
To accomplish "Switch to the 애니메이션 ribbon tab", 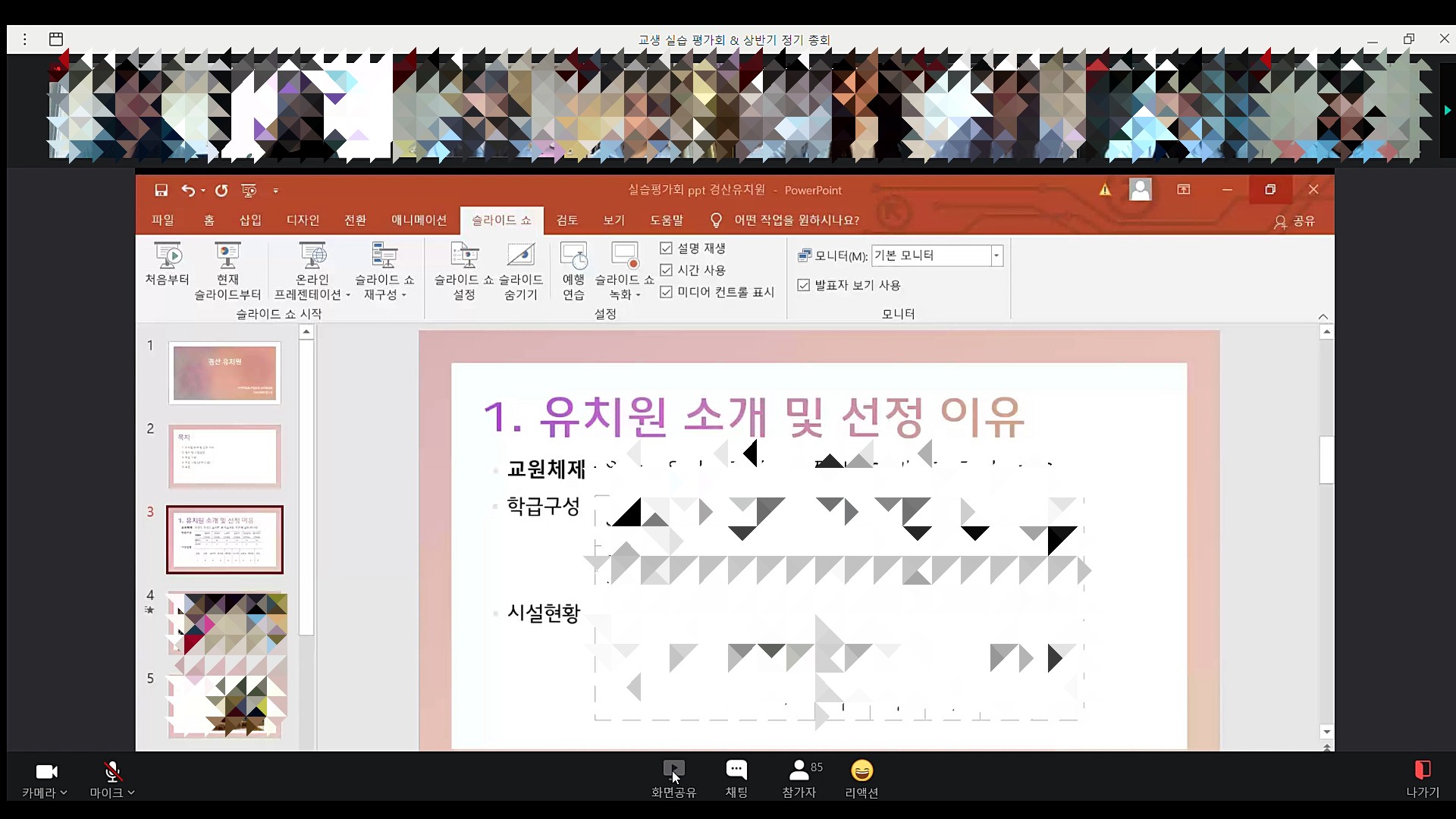I will [419, 221].
